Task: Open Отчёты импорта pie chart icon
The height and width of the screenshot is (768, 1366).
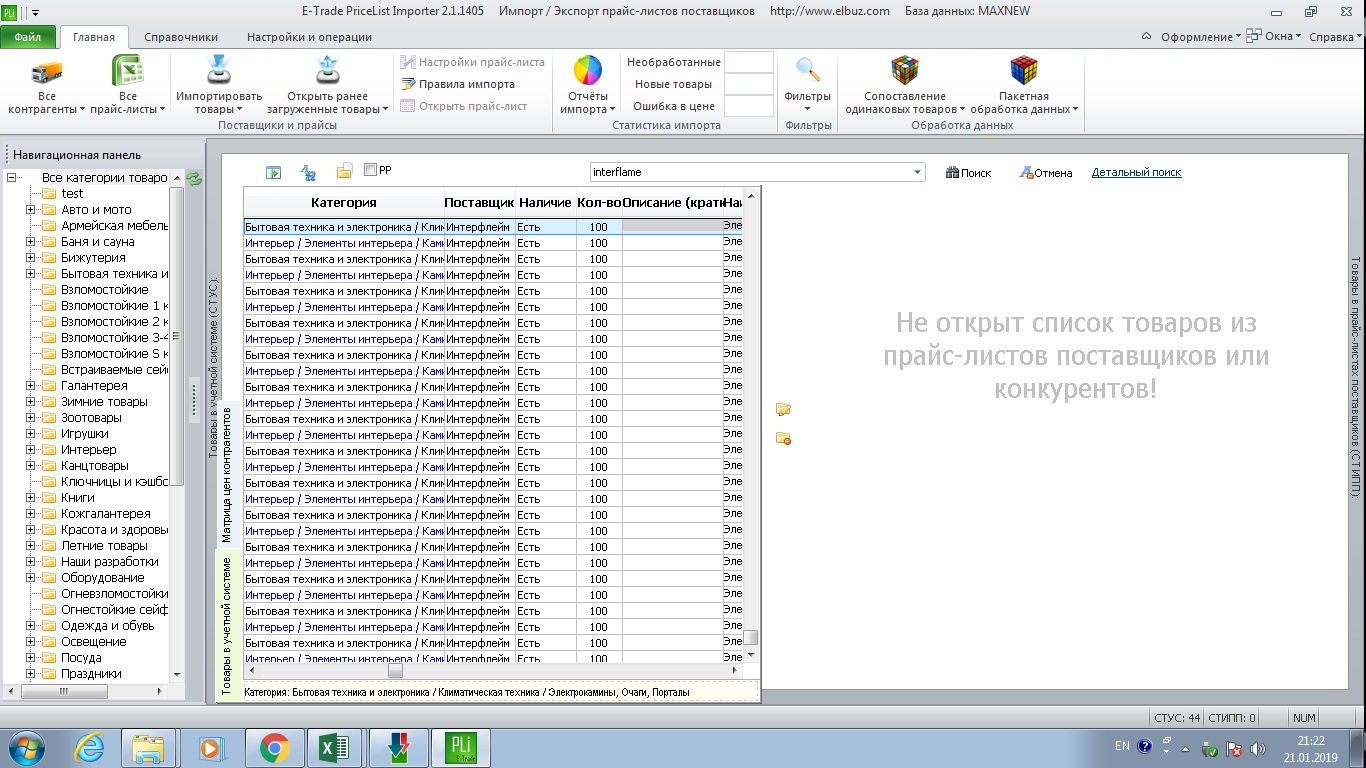Action: click(x=588, y=72)
